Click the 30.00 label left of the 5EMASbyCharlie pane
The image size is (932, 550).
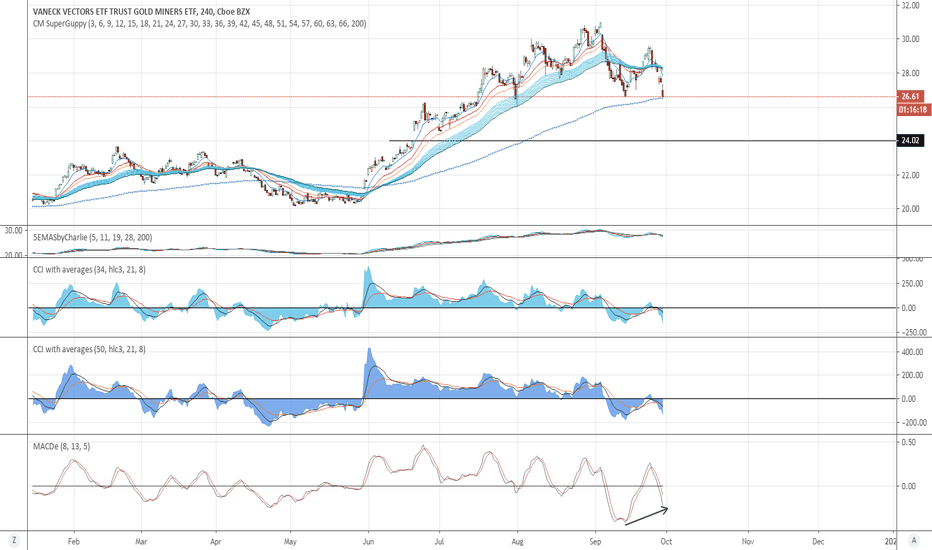click(14, 231)
